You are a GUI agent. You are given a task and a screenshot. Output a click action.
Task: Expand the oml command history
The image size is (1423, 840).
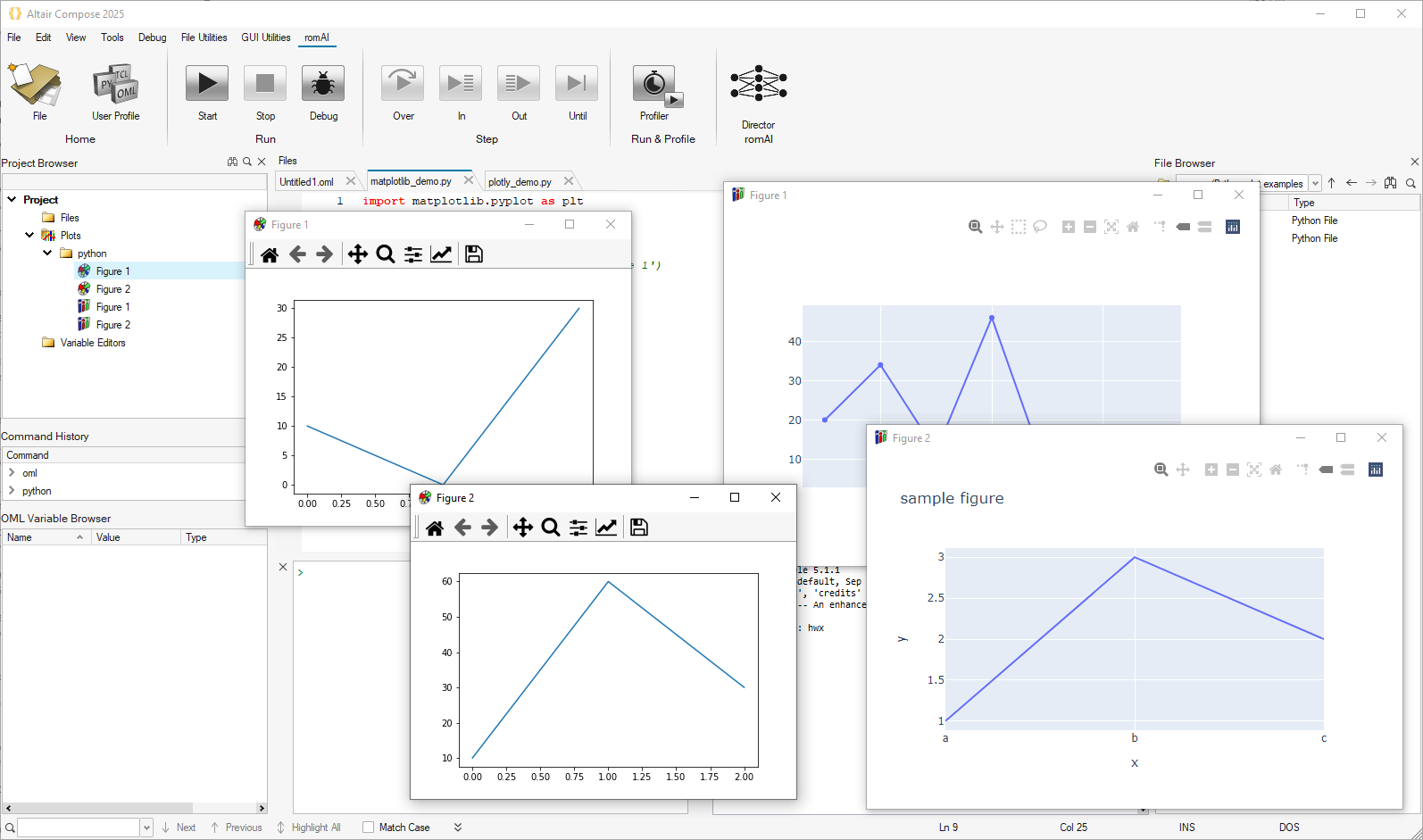tap(12, 472)
